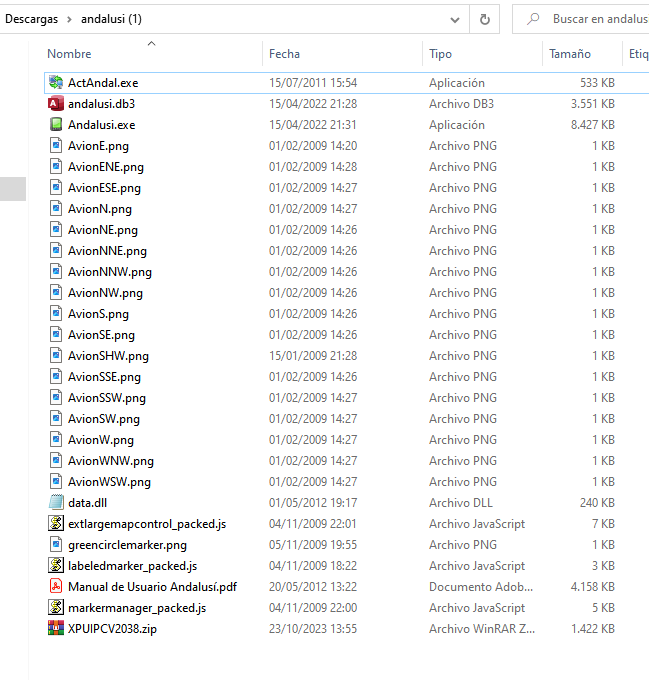Click the Etiq column header
Screen dimensions: 649x680
pos(639,54)
